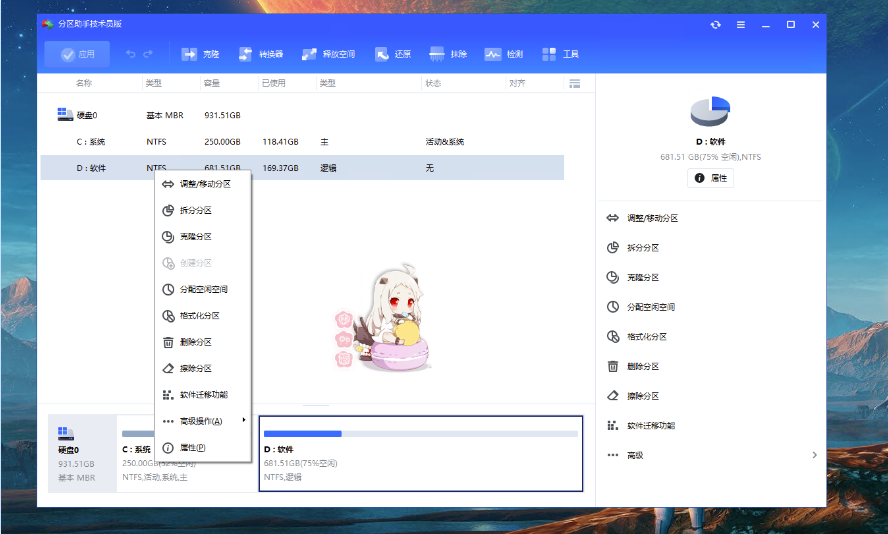Screen dimensions: 888x534
Task: Click the 931.51GB capacity cell
Action: (223, 115)
